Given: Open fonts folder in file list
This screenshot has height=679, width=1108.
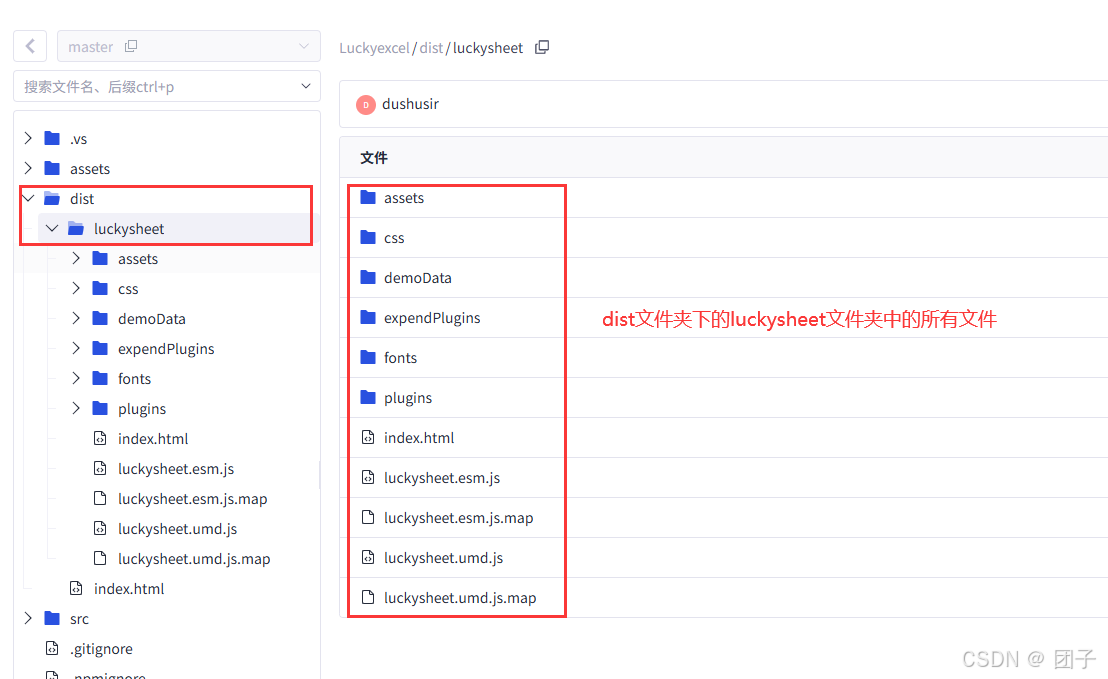Looking at the screenshot, I should pyautogui.click(x=400, y=358).
